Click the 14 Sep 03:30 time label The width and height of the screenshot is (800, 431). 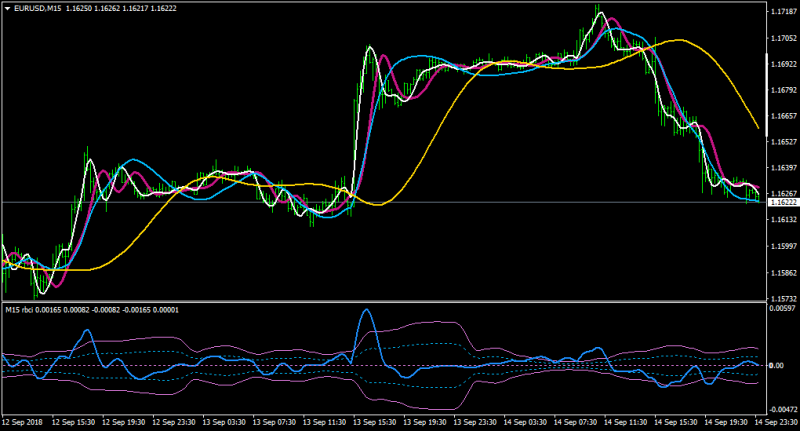[525, 422]
